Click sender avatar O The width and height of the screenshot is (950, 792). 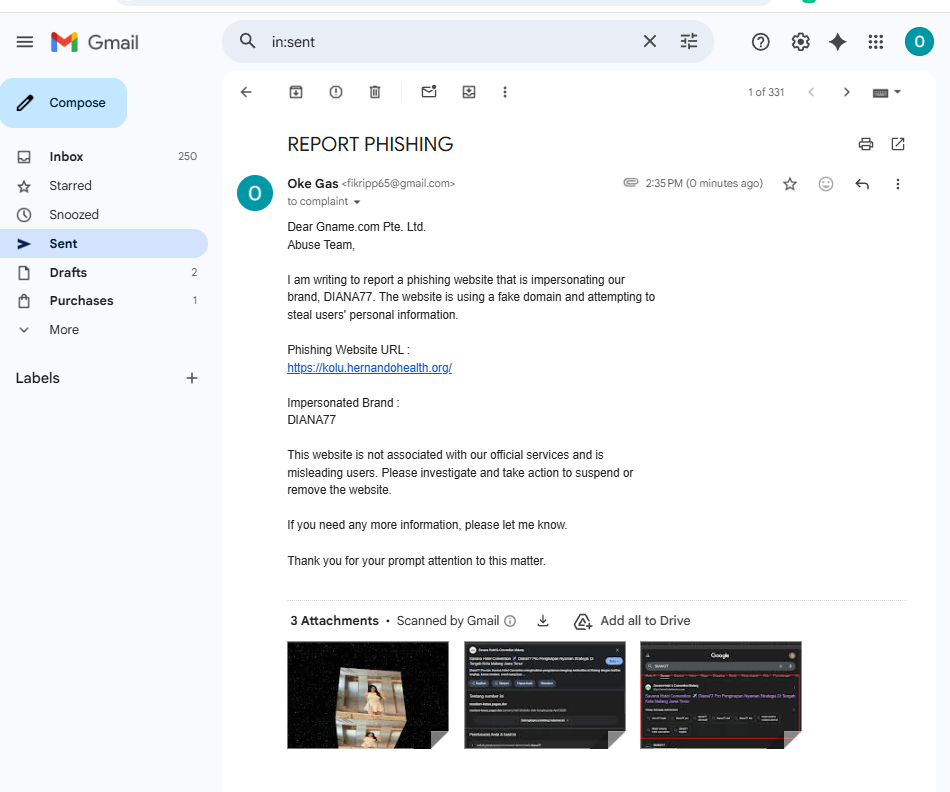click(x=254, y=193)
